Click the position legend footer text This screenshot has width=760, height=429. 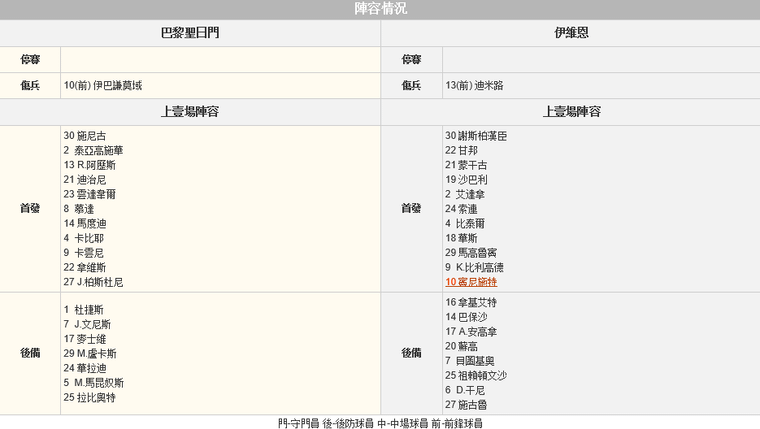[x=380, y=423]
